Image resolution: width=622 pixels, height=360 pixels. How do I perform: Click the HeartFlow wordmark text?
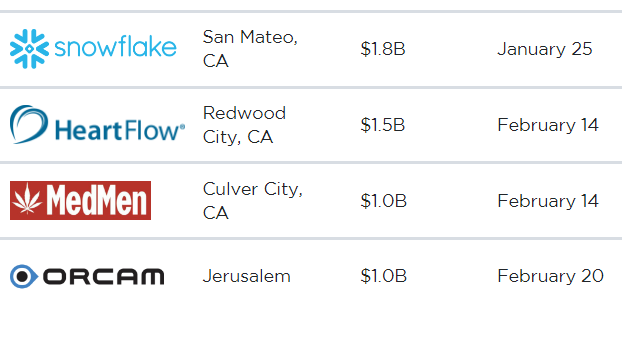[x=120, y=130]
